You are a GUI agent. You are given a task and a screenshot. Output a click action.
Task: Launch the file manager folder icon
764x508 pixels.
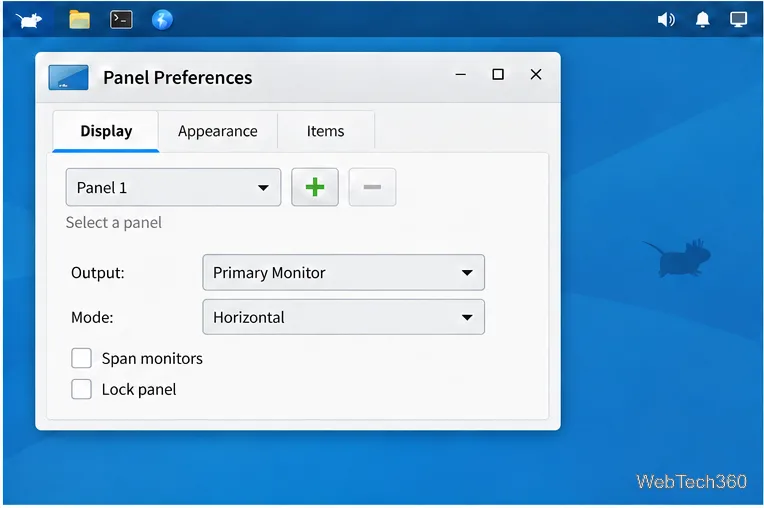click(x=79, y=20)
